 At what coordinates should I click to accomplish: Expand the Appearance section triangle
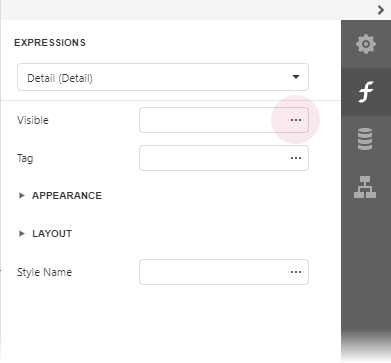pos(22,196)
